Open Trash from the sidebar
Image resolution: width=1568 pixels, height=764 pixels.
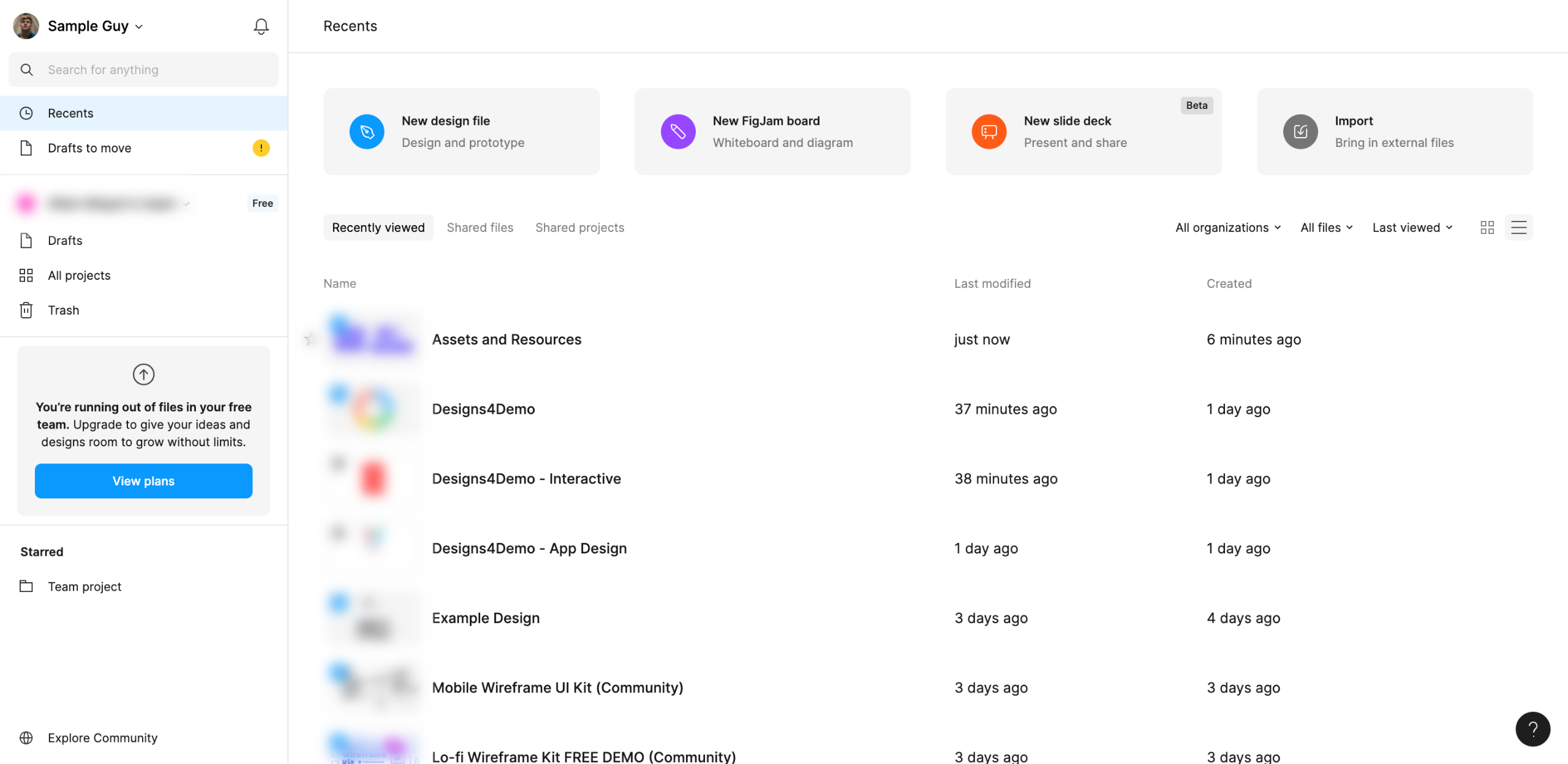coord(63,310)
